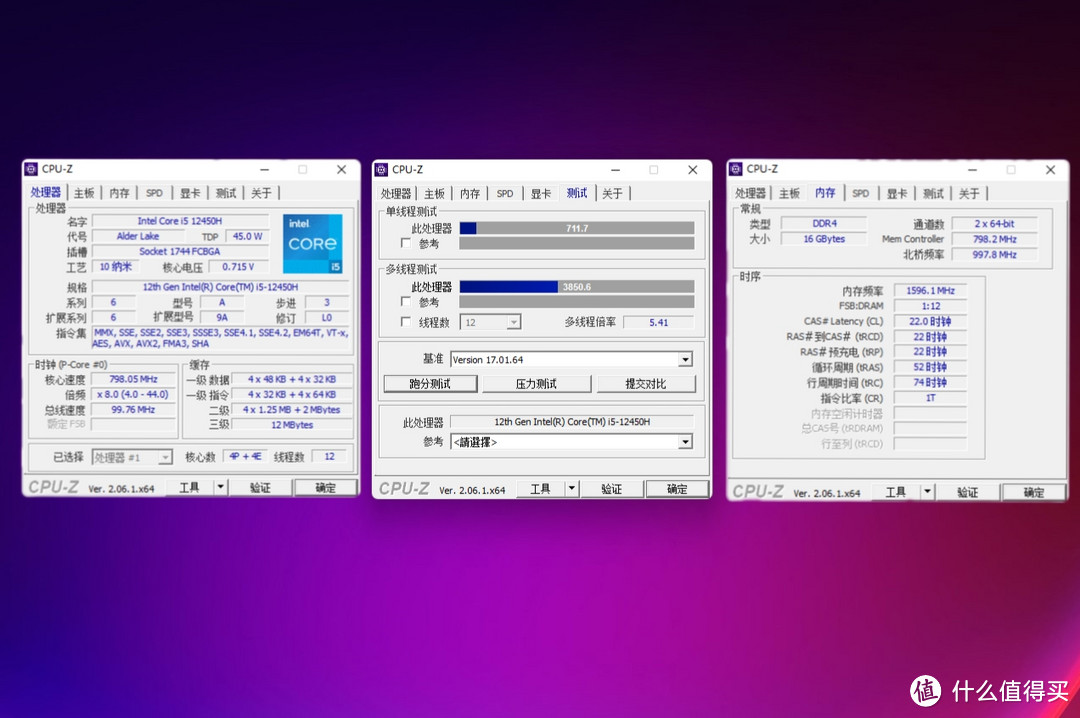Image resolution: width=1080 pixels, height=718 pixels.
Task: Minimize the middle CPU-Z benchmark window
Action: coord(615,170)
